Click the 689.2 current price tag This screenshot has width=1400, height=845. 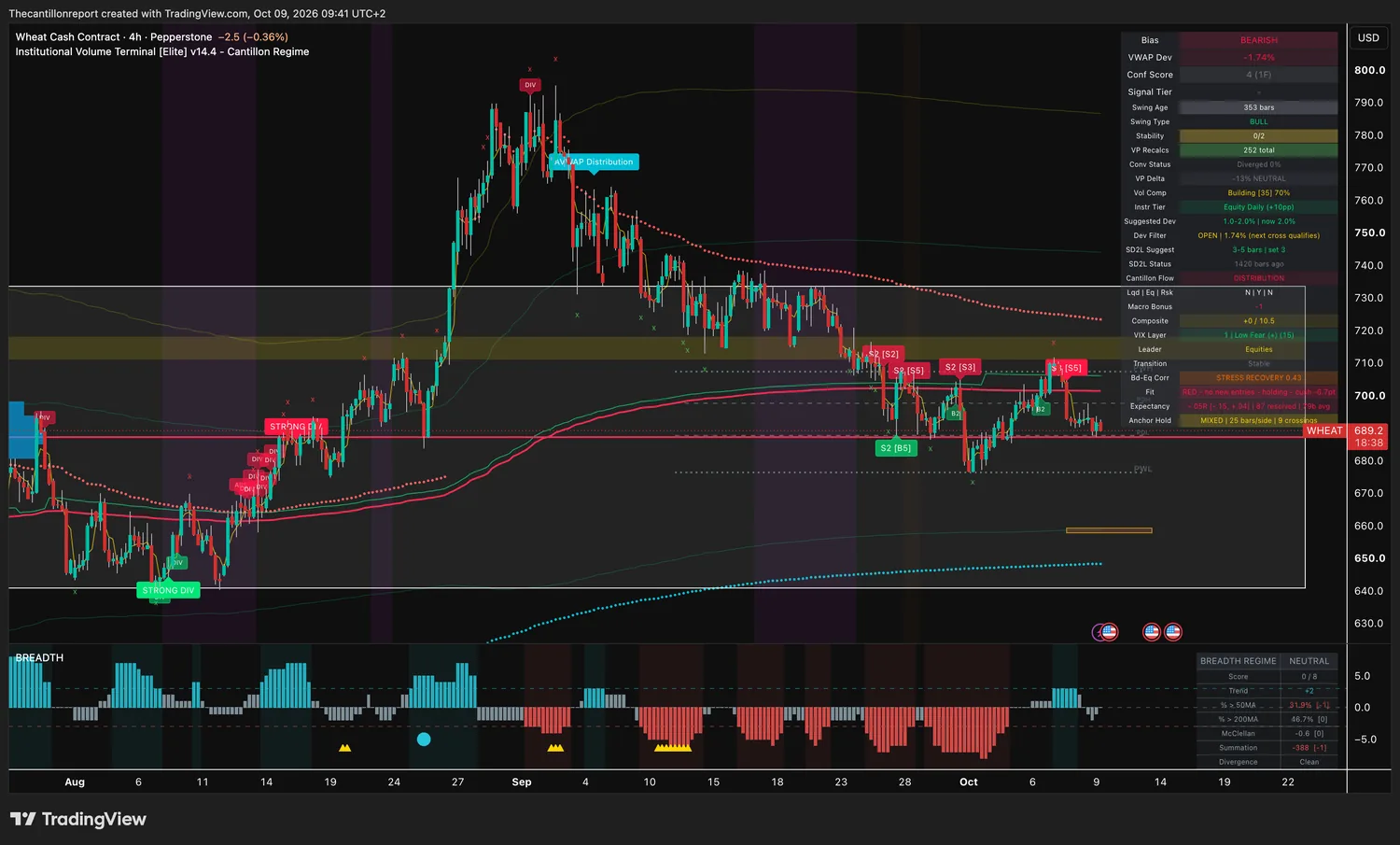[x=1368, y=431]
